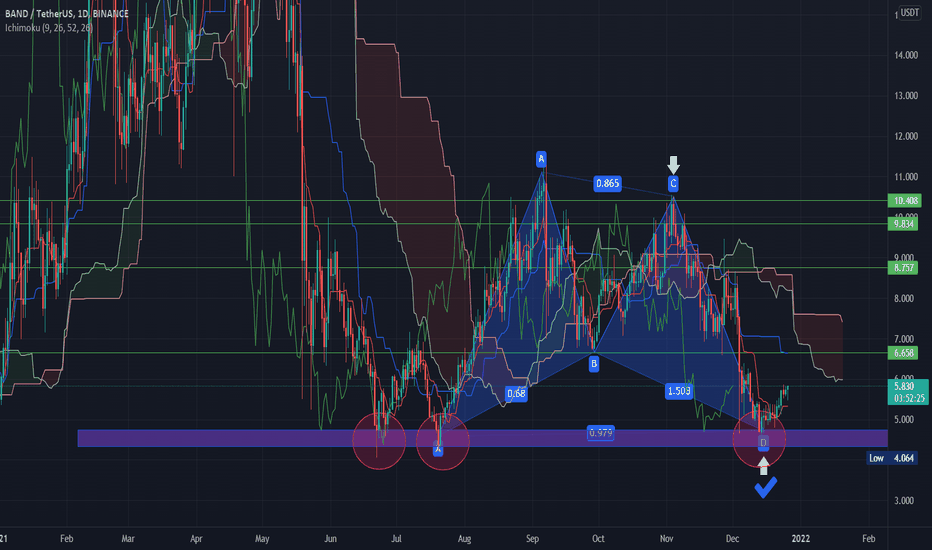This screenshot has height=550, width=932.
Task: Click 8.000 on the price axis
Action: (903, 298)
